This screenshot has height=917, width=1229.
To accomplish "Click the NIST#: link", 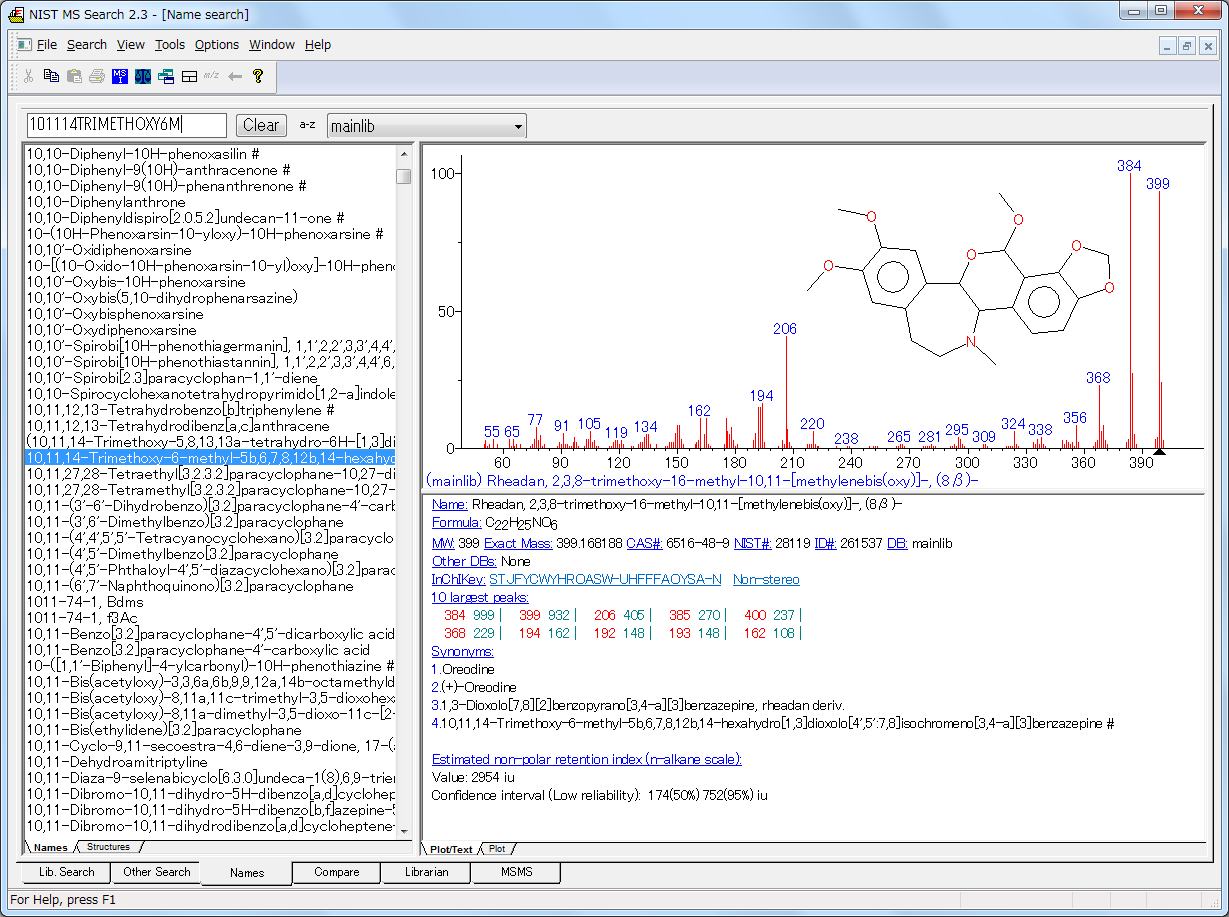I will [x=752, y=543].
